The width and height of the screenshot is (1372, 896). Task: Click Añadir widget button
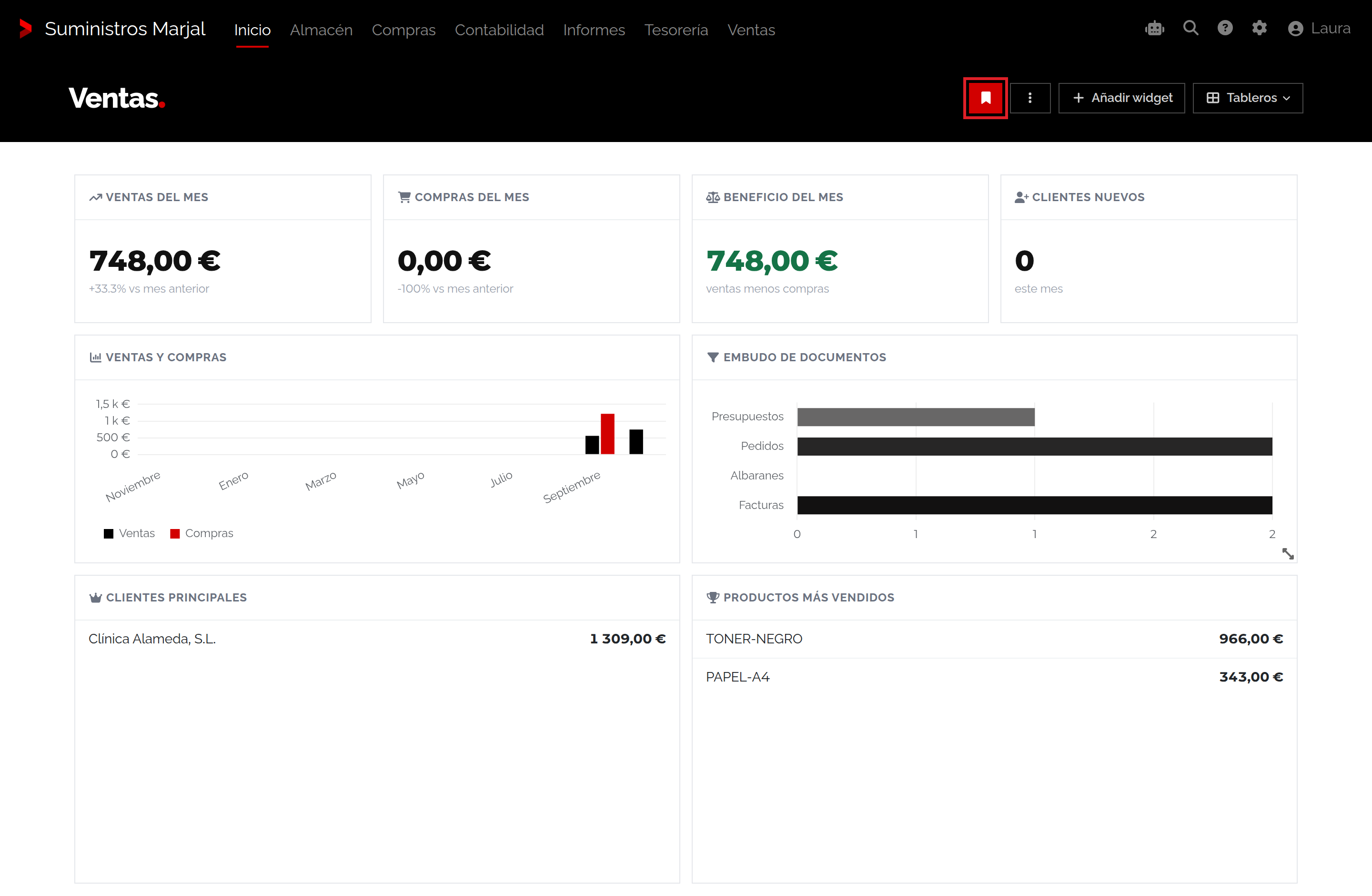pyautogui.click(x=1122, y=98)
